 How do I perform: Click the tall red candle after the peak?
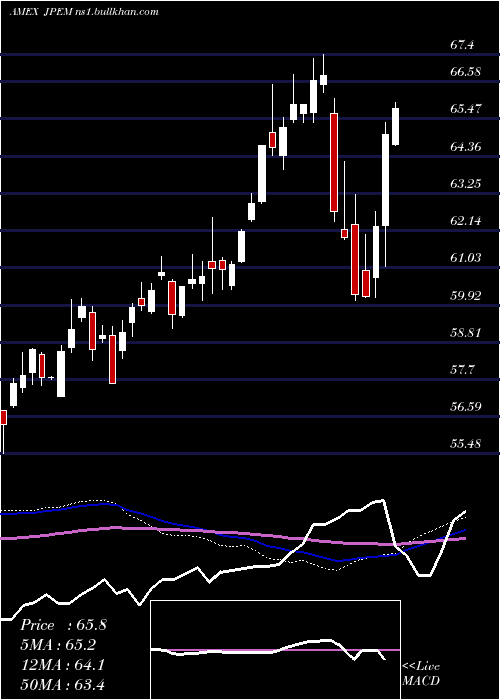pyautogui.click(x=334, y=162)
